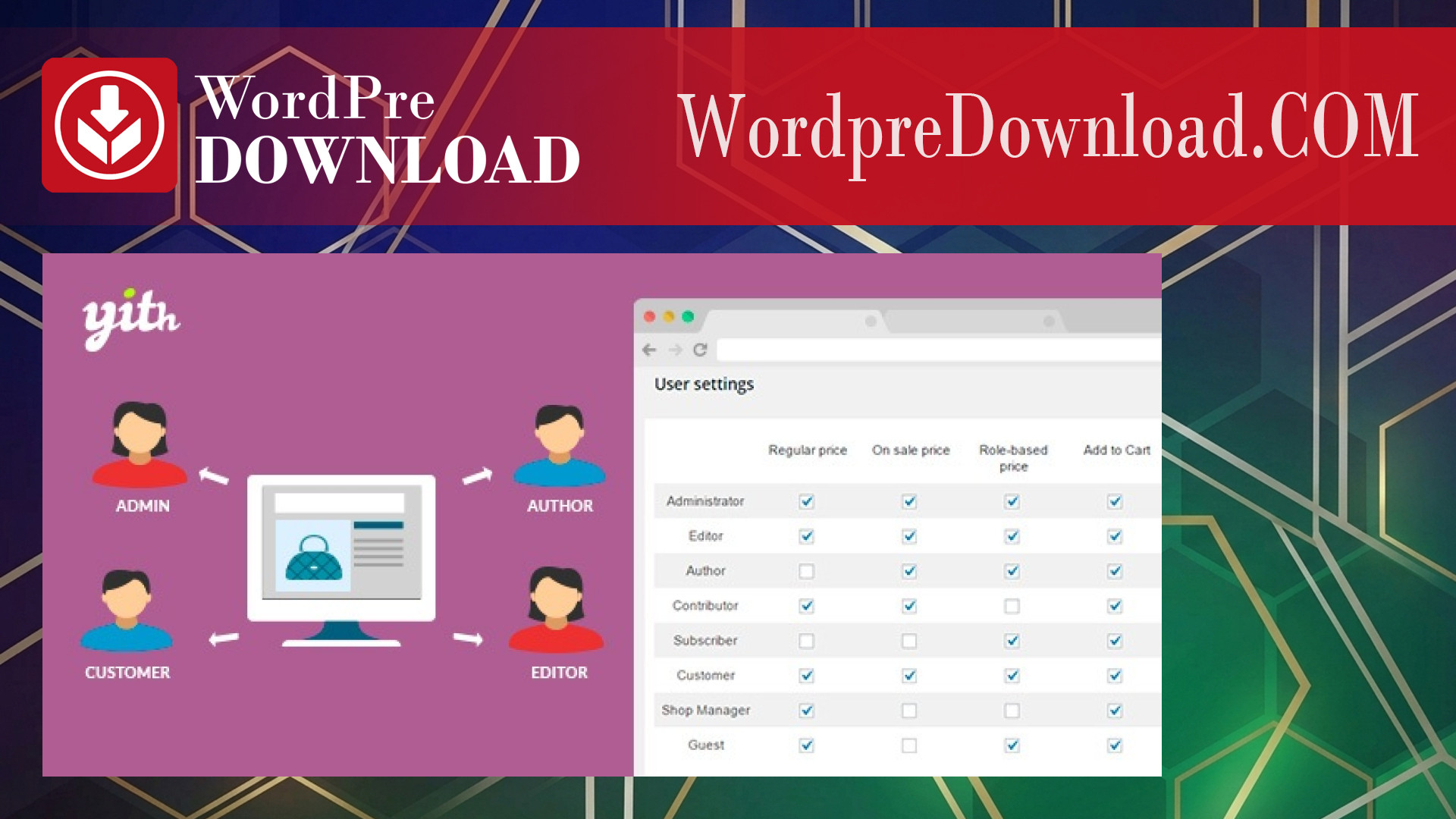Click the handbag product image on the monitor
The width and height of the screenshot is (1456, 819).
click(313, 557)
